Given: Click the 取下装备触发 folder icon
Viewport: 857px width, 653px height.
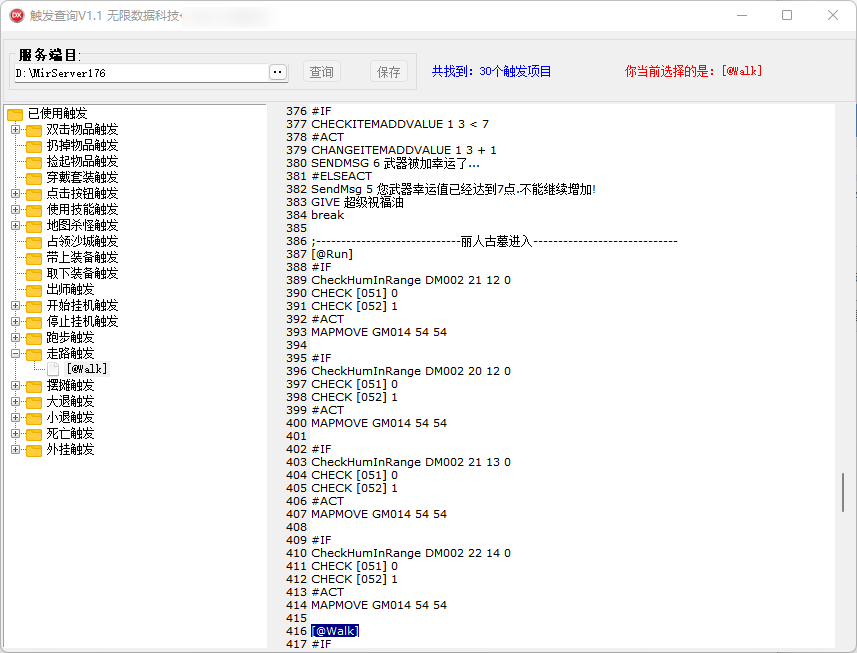Looking at the screenshot, I should pos(34,274).
